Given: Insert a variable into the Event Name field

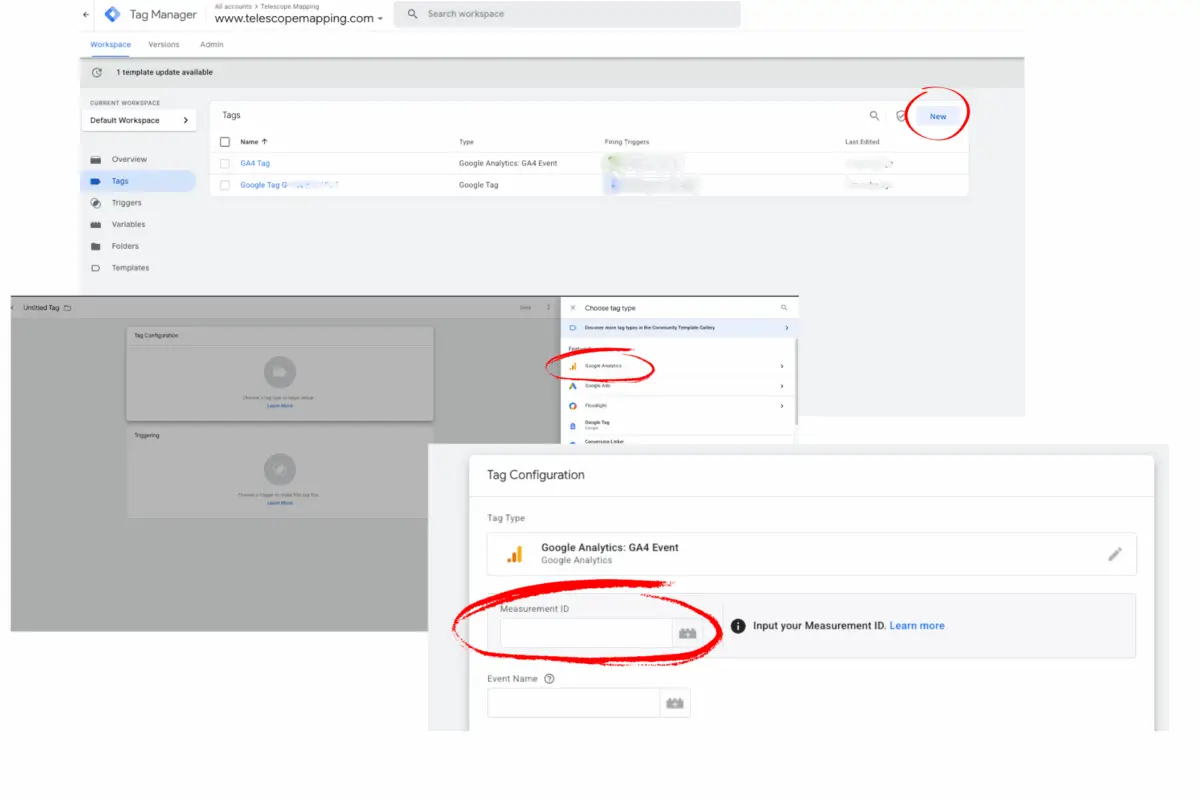Looking at the screenshot, I should (x=675, y=703).
